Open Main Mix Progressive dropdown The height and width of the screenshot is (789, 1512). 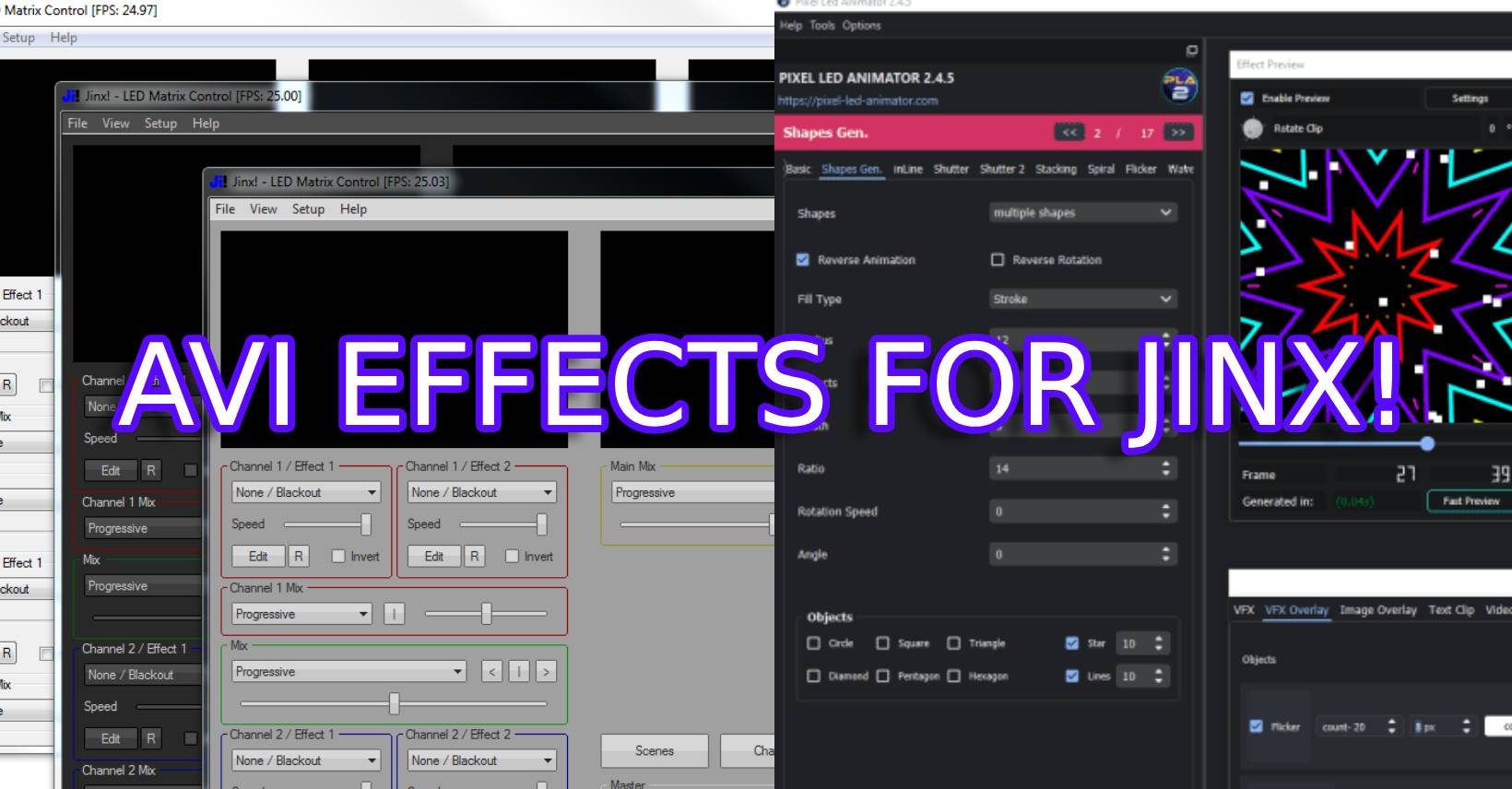(x=693, y=492)
